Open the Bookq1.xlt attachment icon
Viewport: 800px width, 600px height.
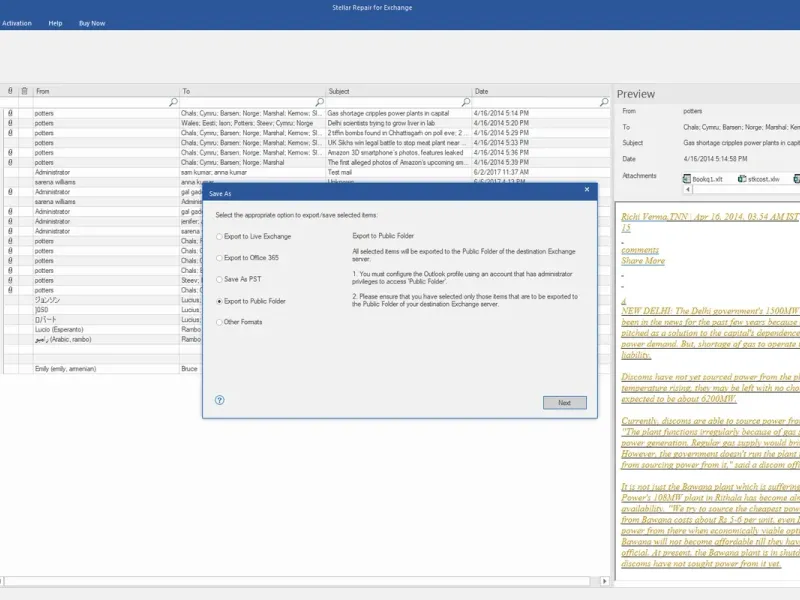(687, 179)
